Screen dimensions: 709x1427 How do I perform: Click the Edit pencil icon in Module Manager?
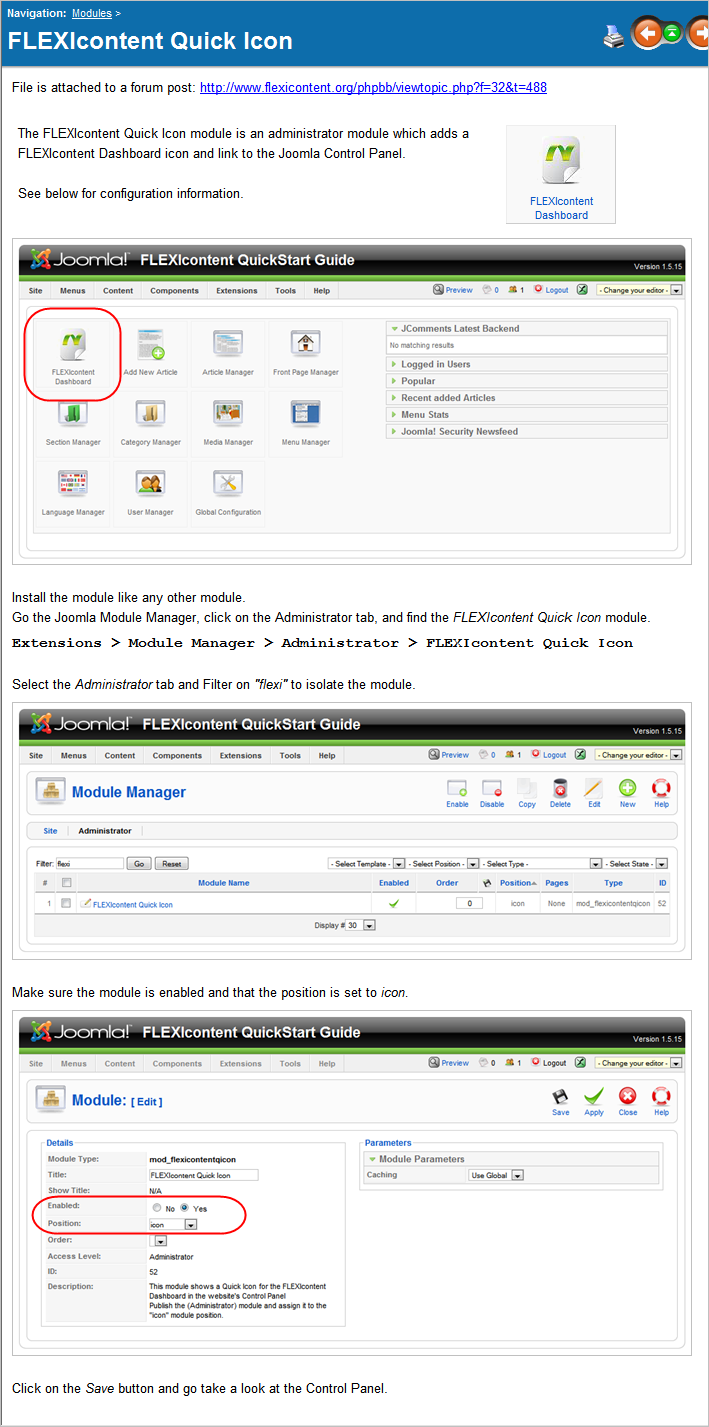594,794
